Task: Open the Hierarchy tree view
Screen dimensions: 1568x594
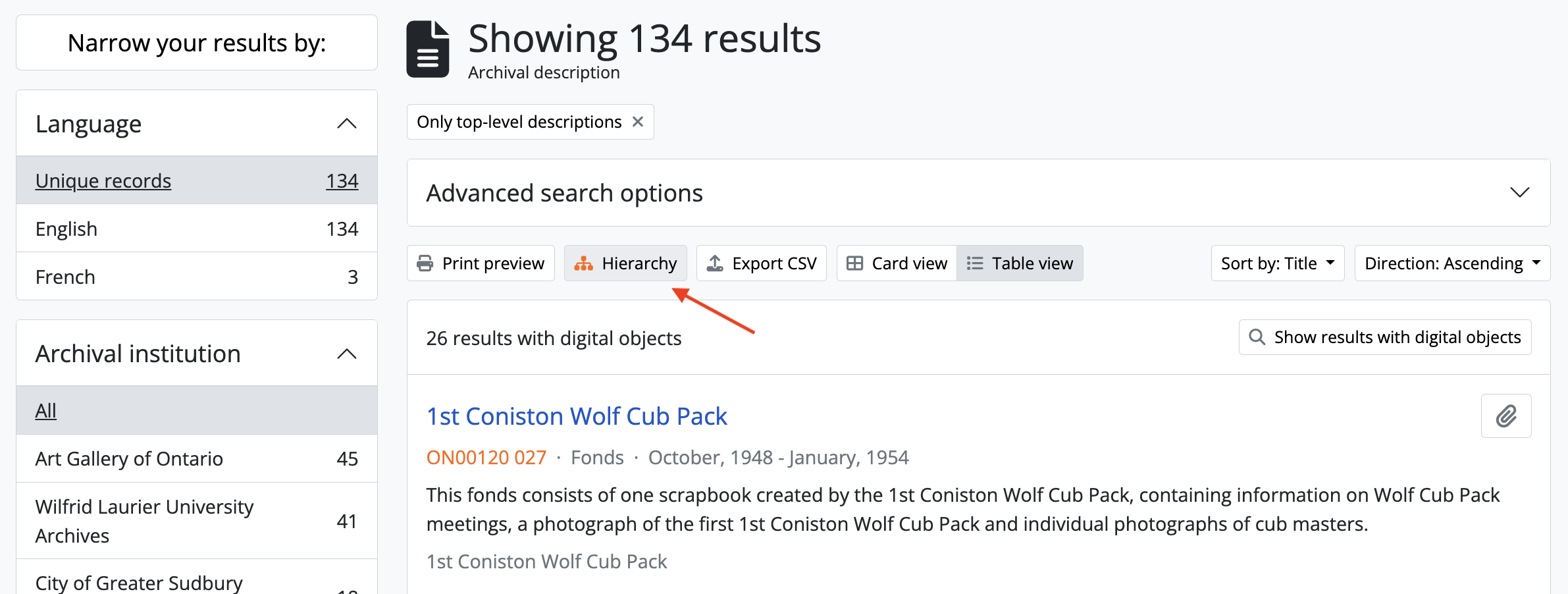Action: pos(625,263)
